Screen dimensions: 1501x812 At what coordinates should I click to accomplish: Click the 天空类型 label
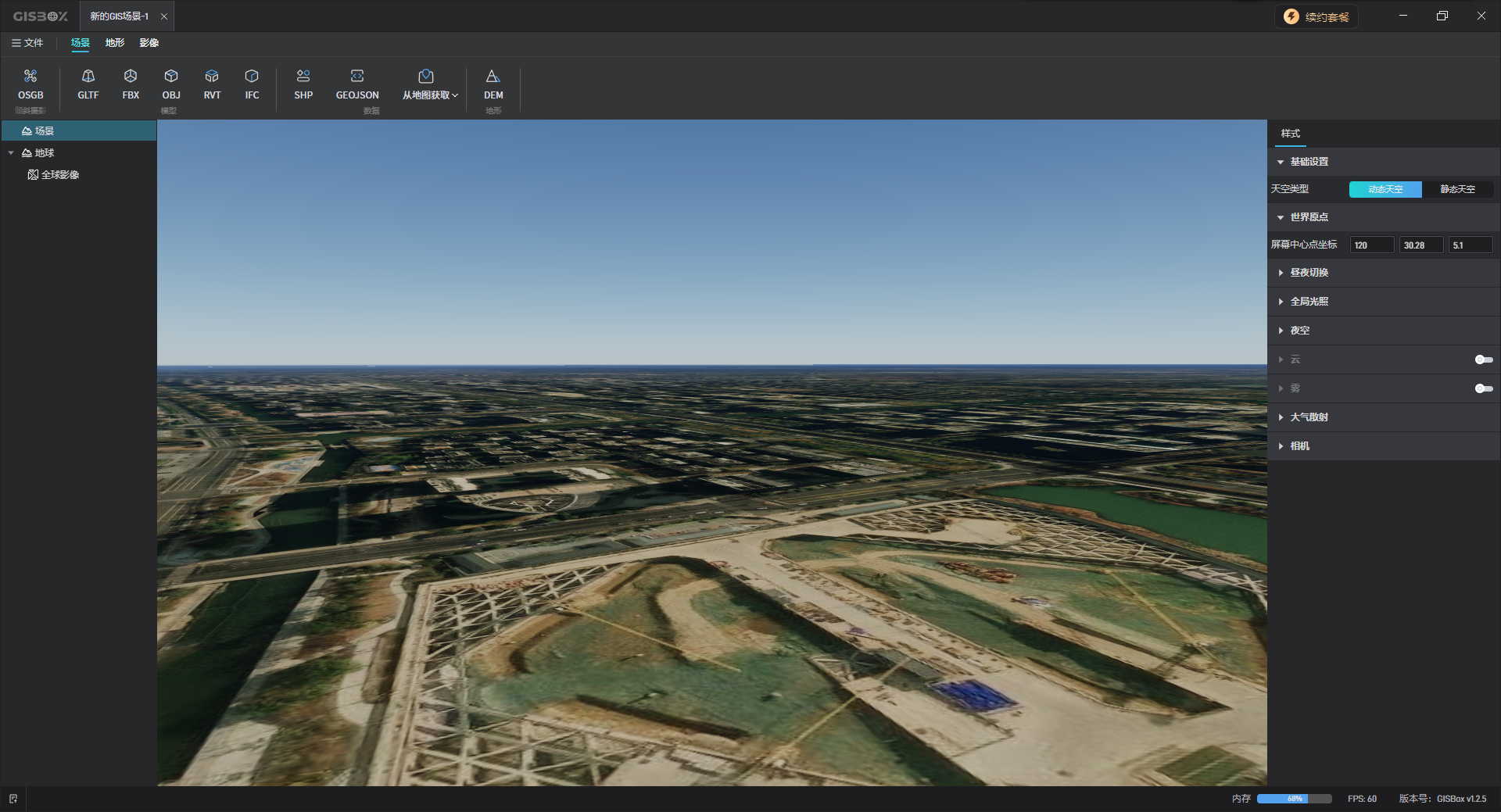(x=1290, y=189)
